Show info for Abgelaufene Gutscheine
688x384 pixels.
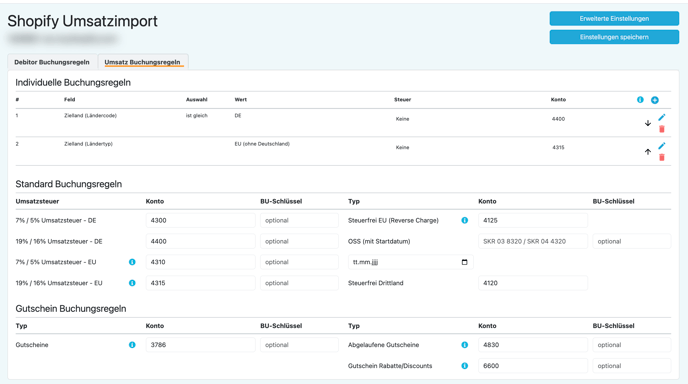point(465,345)
